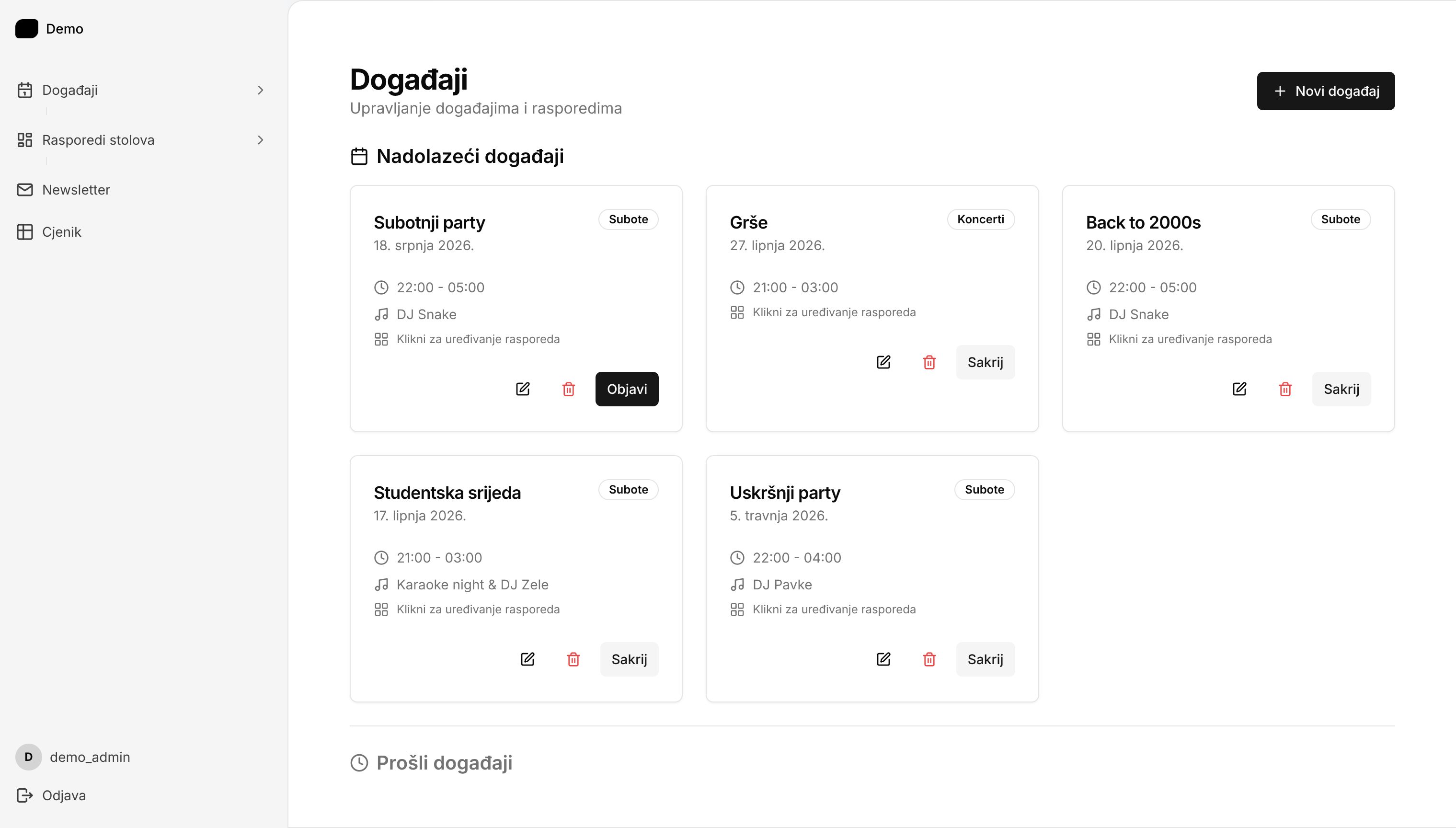Select the Rasporedi stolova grid icon
This screenshot has height=828, width=1456.
(x=25, y=140)
